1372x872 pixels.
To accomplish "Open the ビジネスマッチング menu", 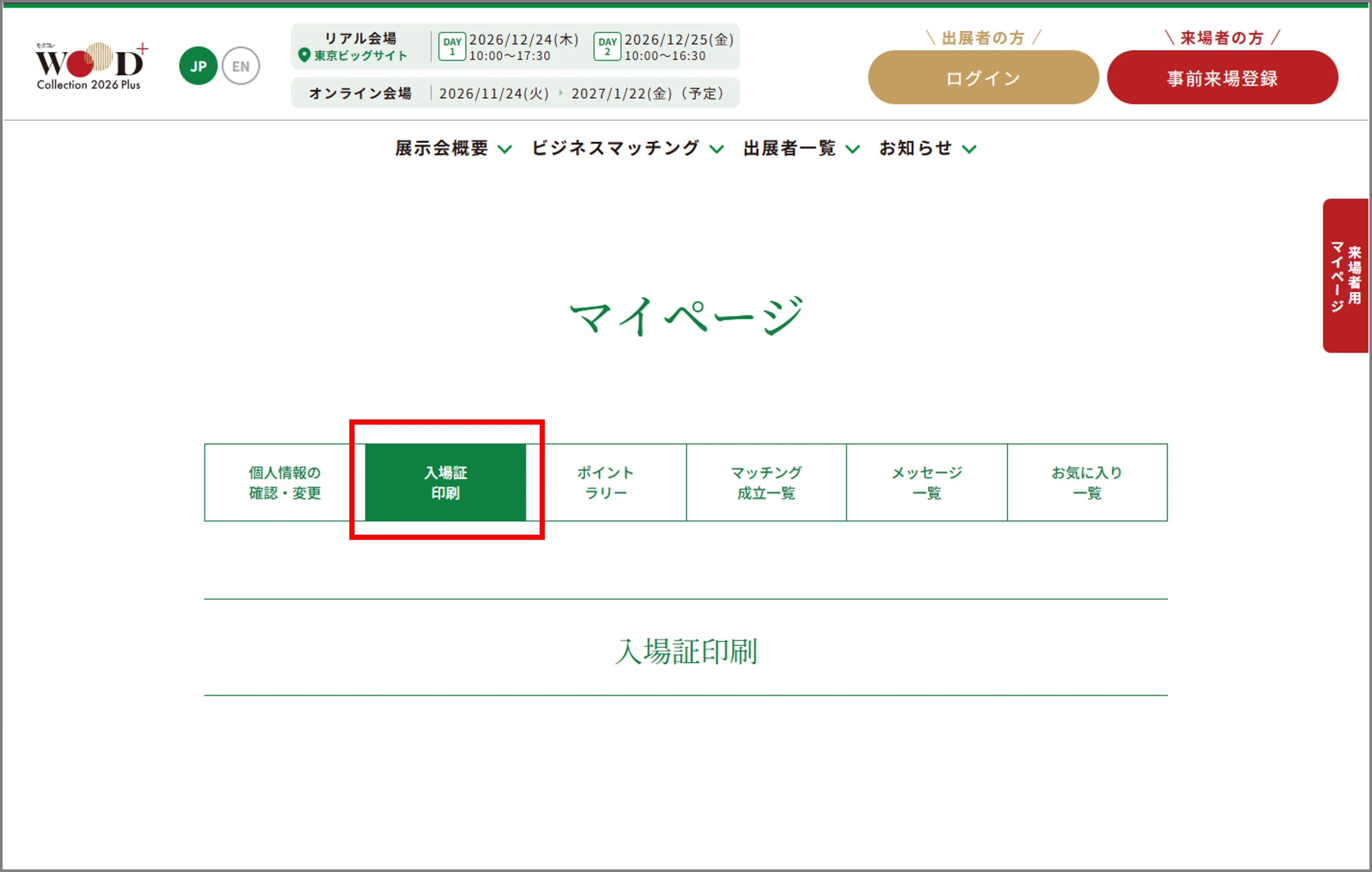I will pyautogui.click(x=616, y=148).
